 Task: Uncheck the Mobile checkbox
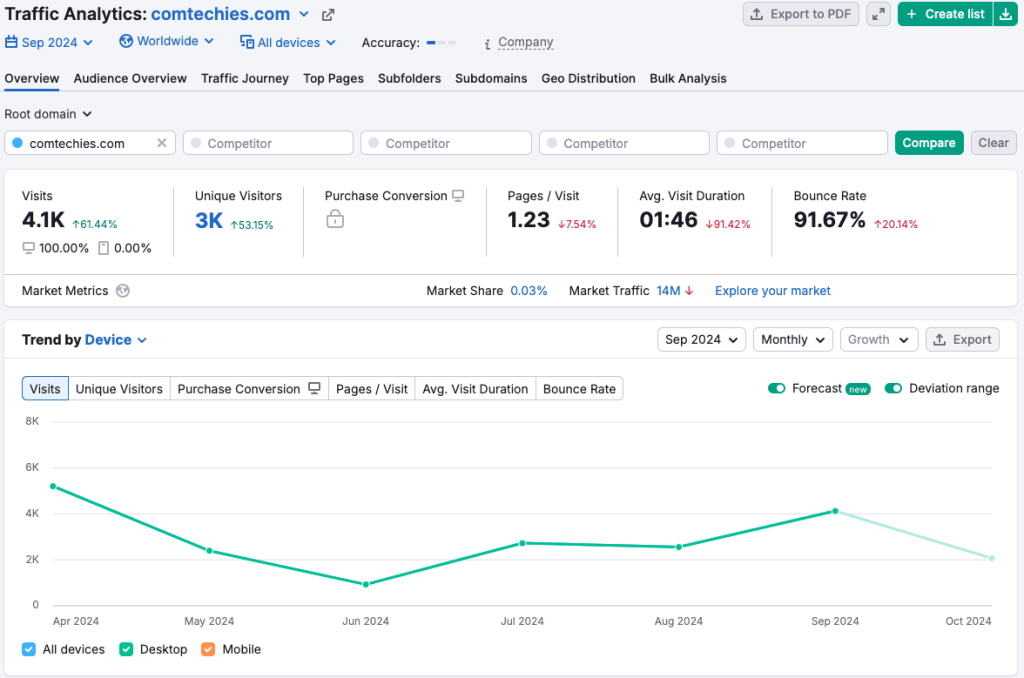point(208,649)
